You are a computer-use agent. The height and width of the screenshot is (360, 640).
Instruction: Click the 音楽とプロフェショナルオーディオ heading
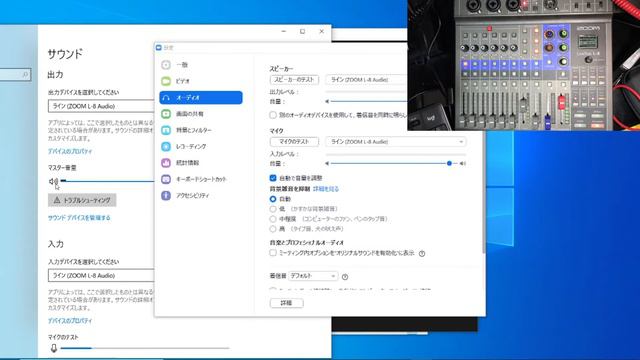click(307, 242)
